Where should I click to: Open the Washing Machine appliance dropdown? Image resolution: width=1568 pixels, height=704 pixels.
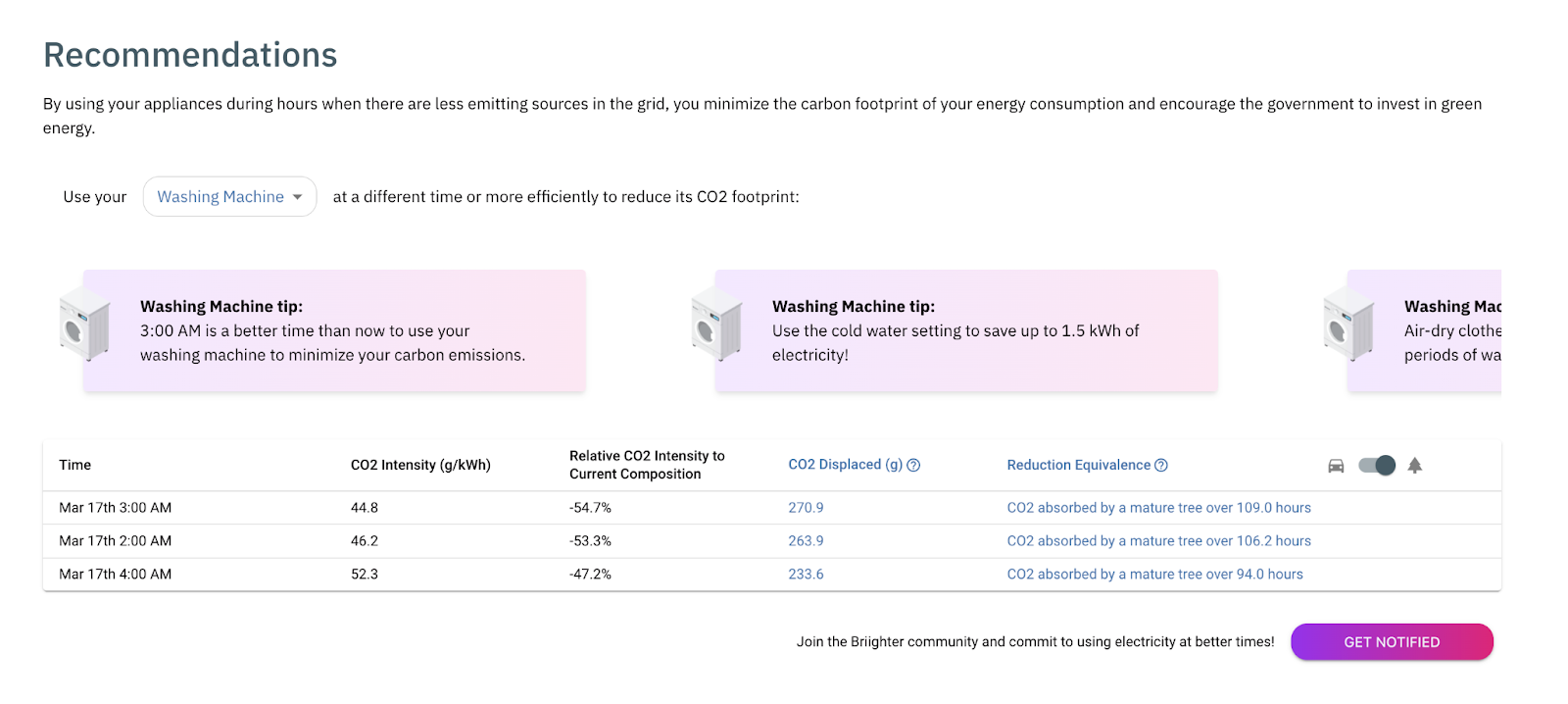pyautogui.click(x=229, y=197)
